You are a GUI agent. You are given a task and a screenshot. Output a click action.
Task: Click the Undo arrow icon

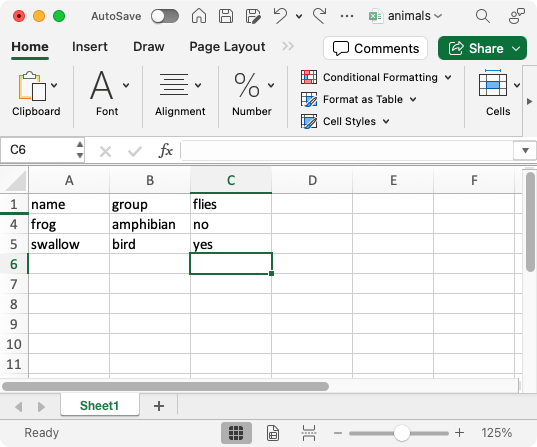280,16
